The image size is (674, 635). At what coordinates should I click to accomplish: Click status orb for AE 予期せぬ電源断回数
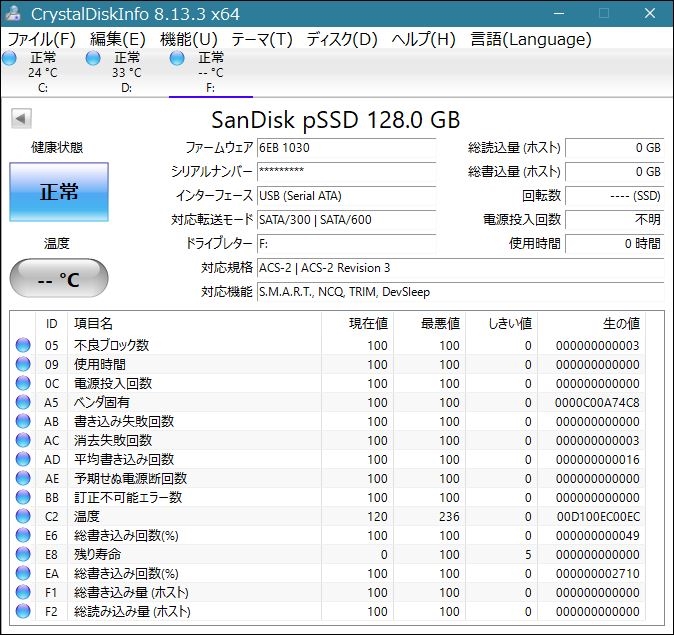coord(23,478)
